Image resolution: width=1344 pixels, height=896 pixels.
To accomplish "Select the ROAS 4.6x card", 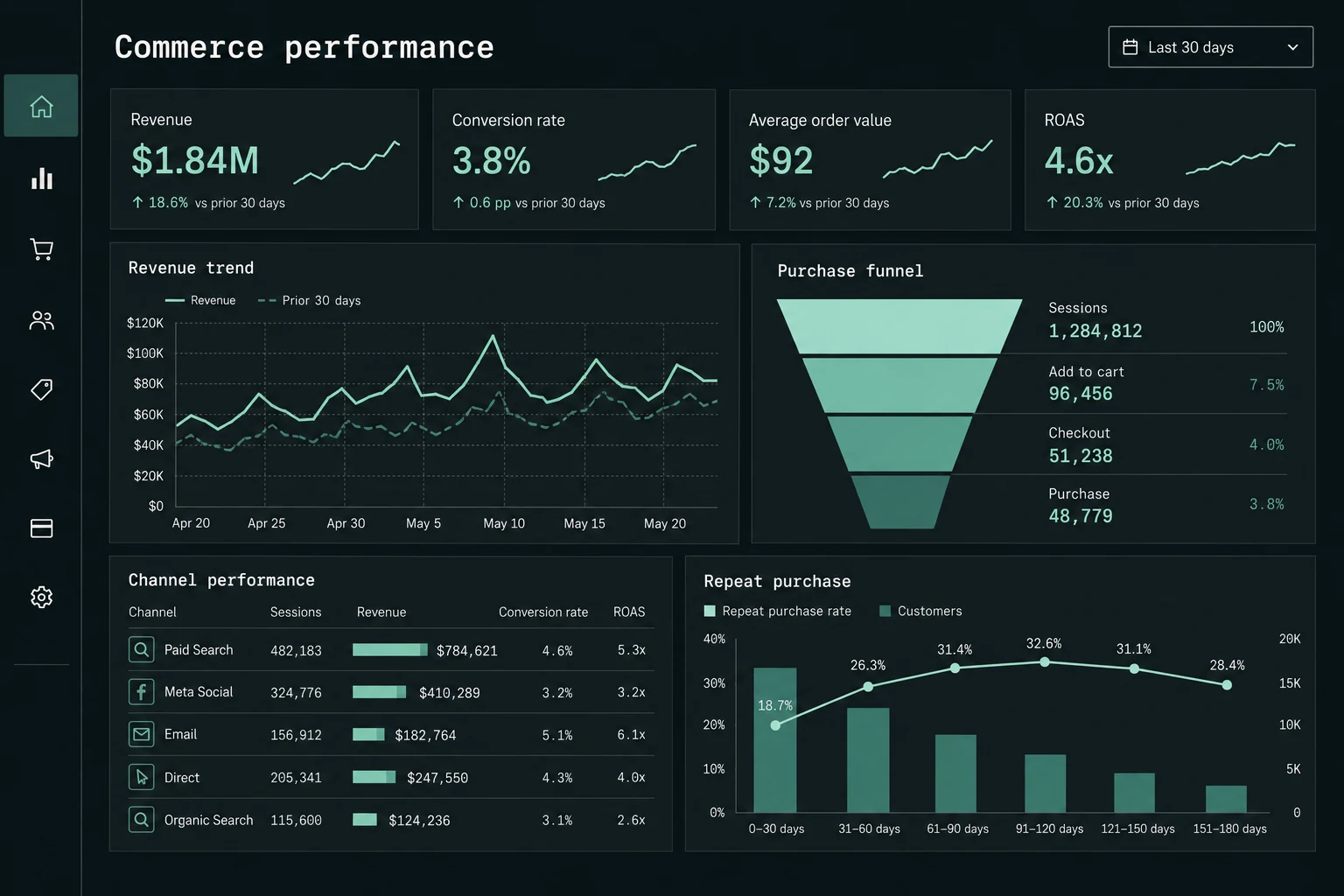I will click(x=1170, y=159).
